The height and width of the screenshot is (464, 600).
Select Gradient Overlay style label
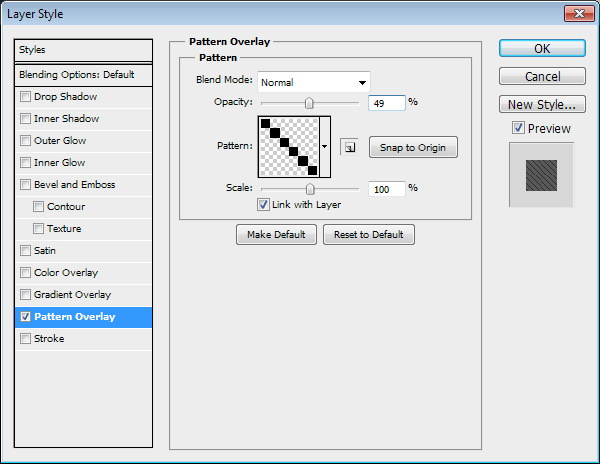click(72, 295)
